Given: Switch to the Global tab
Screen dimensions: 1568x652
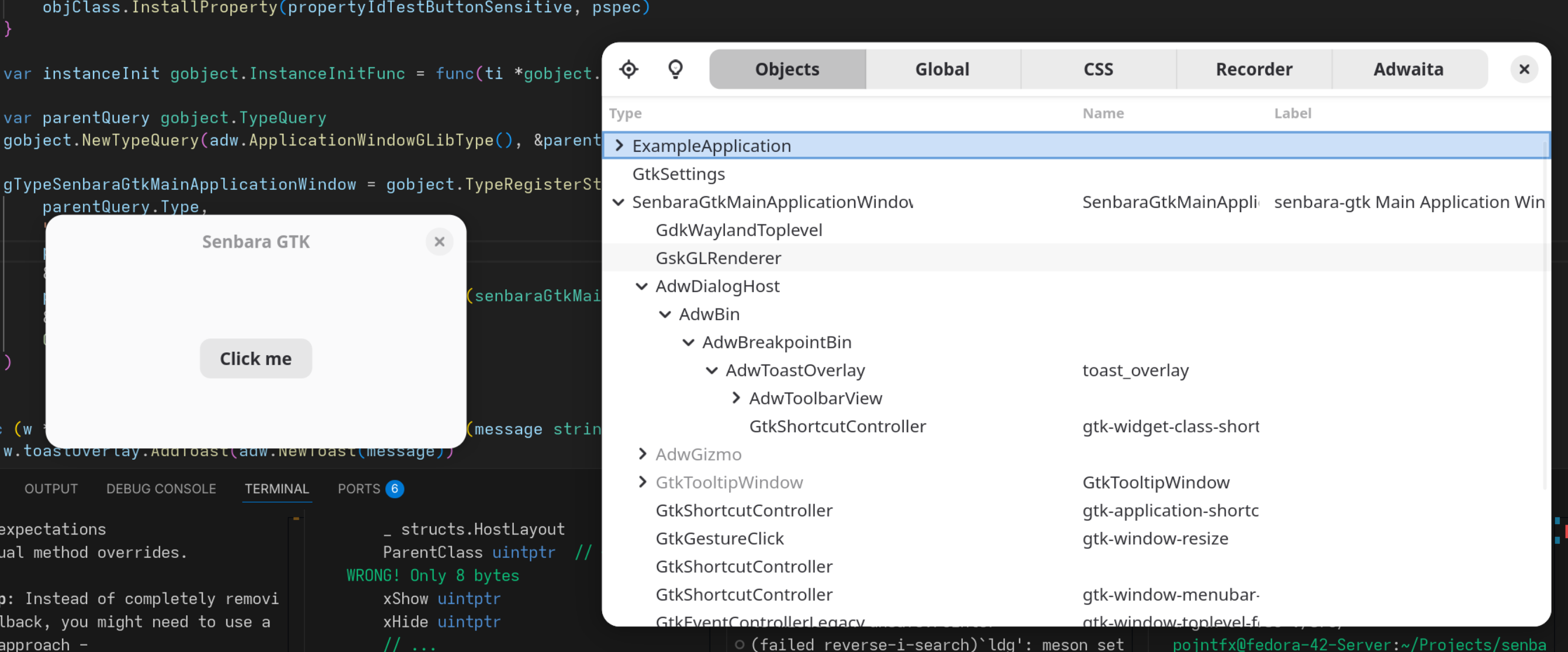Looking at the screenshot, I should 942,70.
